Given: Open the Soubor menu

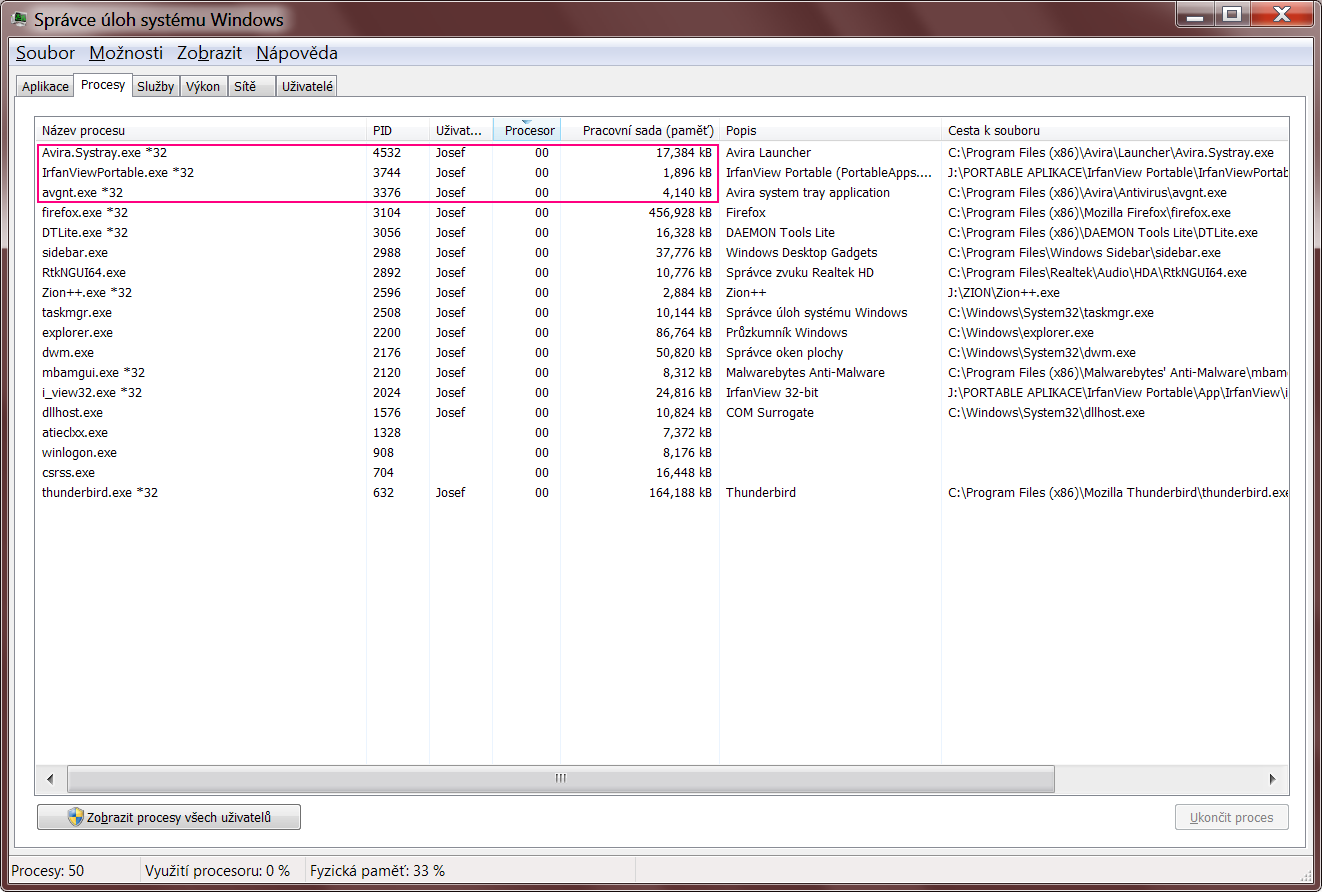Looking at the screenshot, I should (x=45, y=53).
